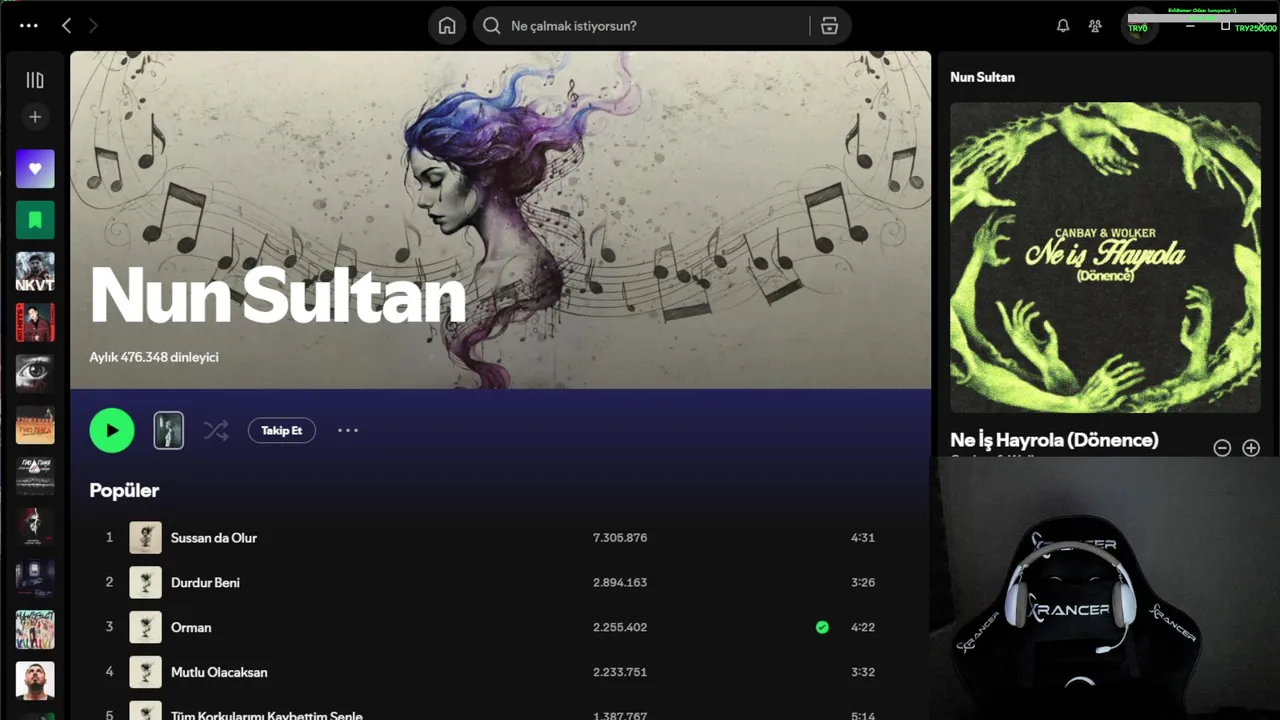The image size is (1280, 720).
Task: Minimize the Spotify window
Action: [x=1190, y=26]
